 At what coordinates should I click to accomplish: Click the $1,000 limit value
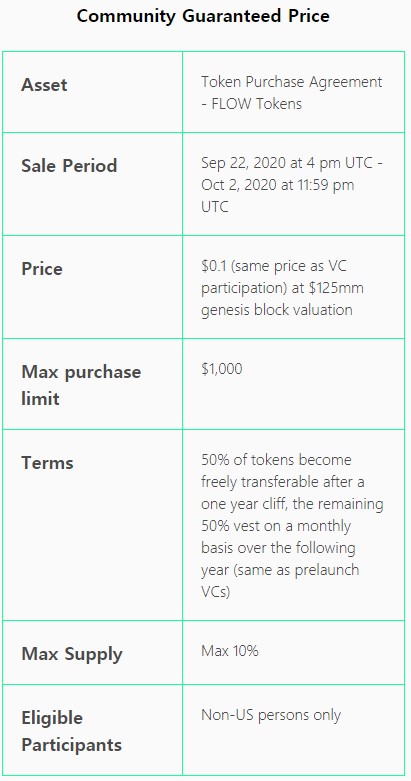click(x=222, y=369)
